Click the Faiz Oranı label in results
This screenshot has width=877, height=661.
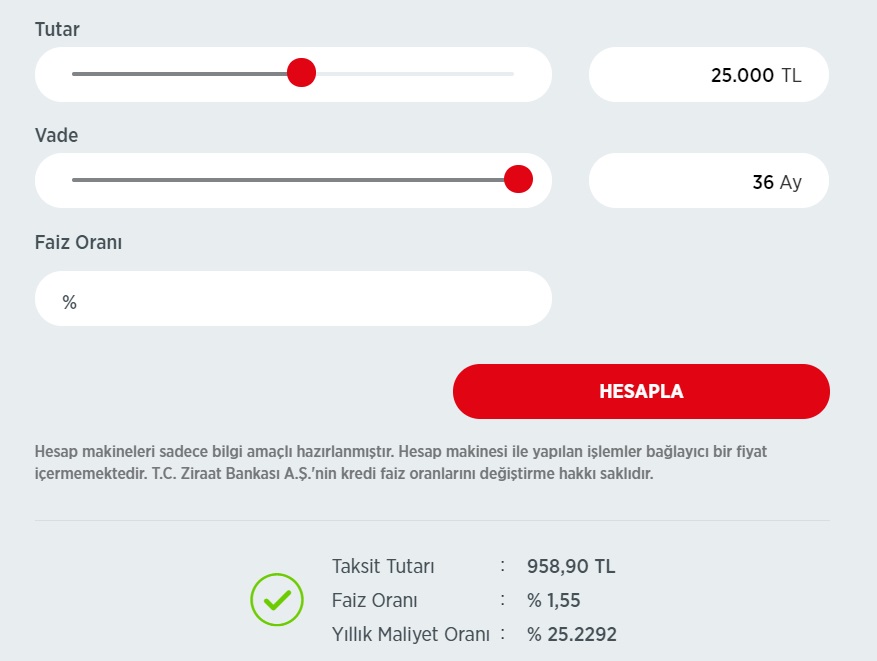coord(375,601)
